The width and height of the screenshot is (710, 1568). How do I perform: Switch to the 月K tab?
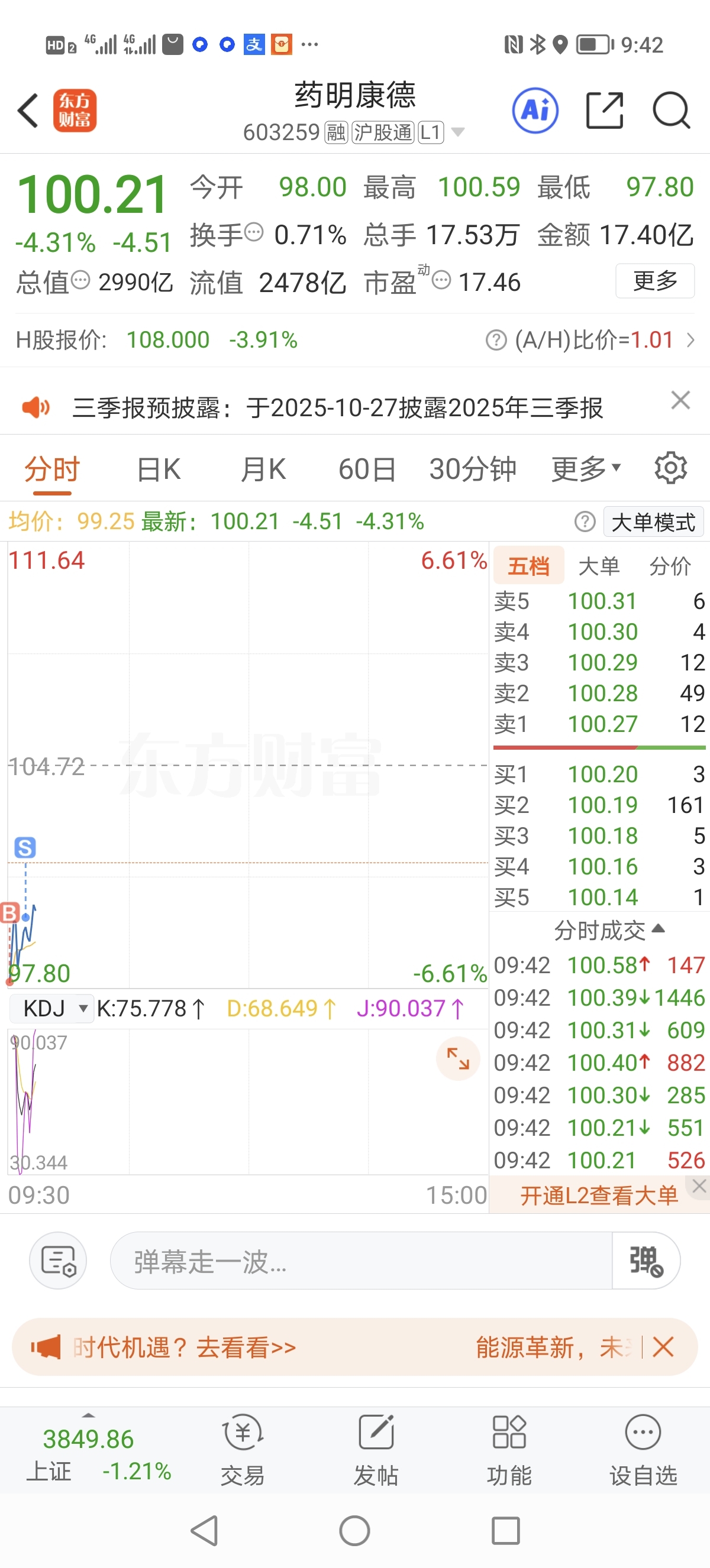(263, 470)
